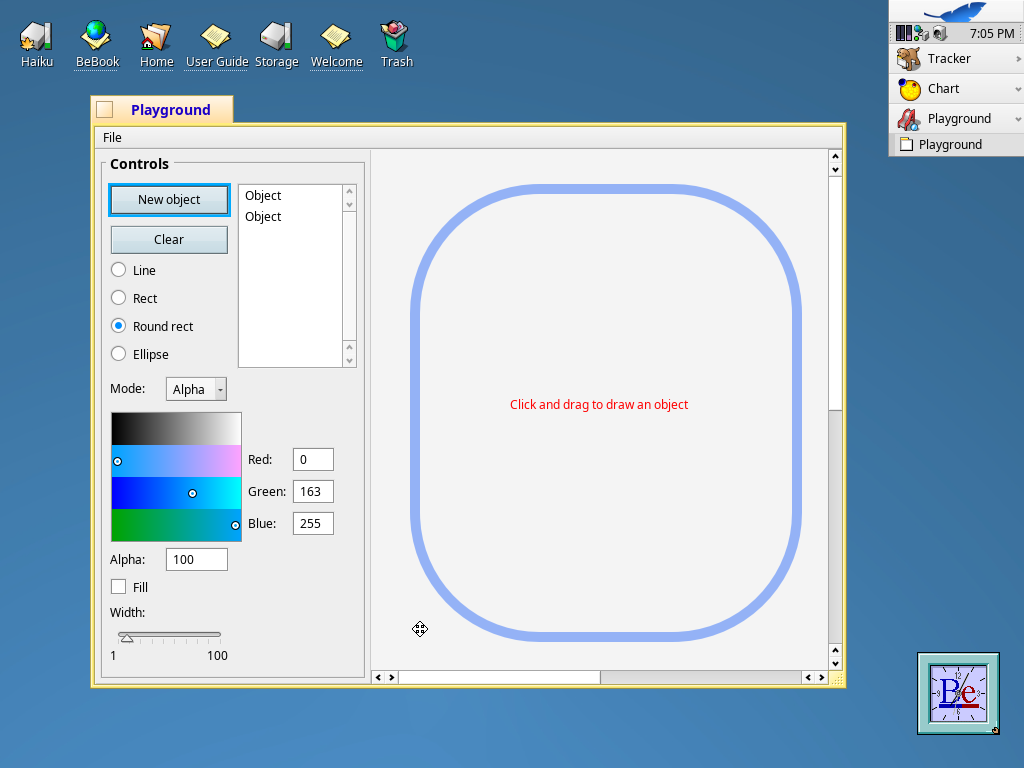Select the Playground window item in Deskbar

[956, 144]
